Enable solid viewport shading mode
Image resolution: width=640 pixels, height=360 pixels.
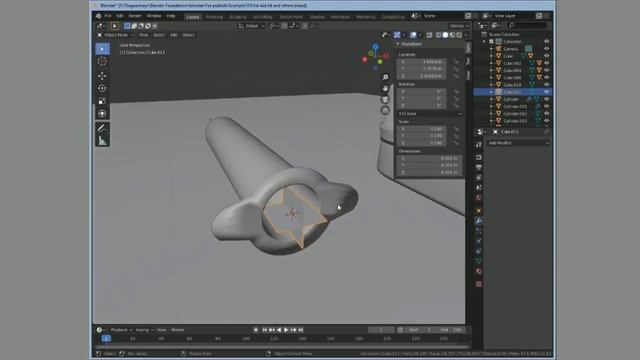445,35
